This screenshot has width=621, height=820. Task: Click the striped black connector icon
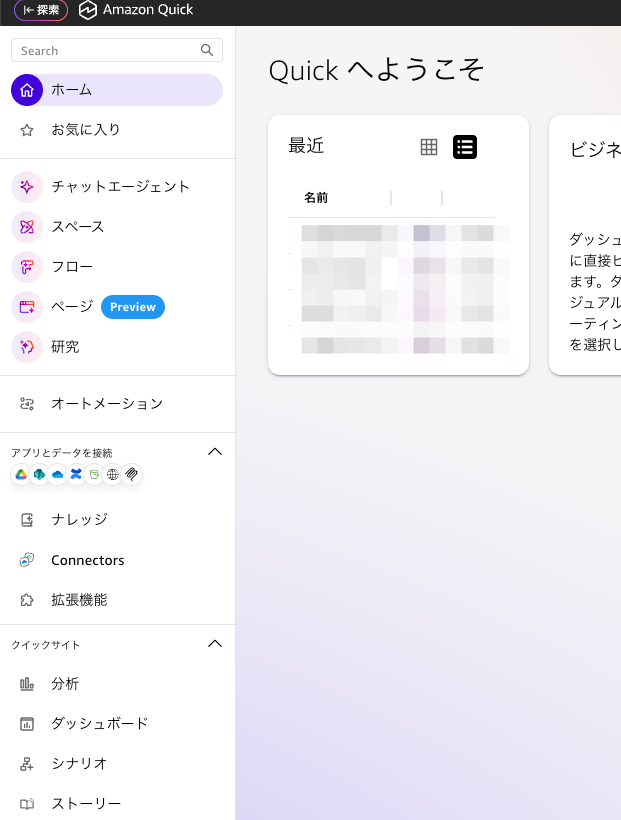(131, 474)
